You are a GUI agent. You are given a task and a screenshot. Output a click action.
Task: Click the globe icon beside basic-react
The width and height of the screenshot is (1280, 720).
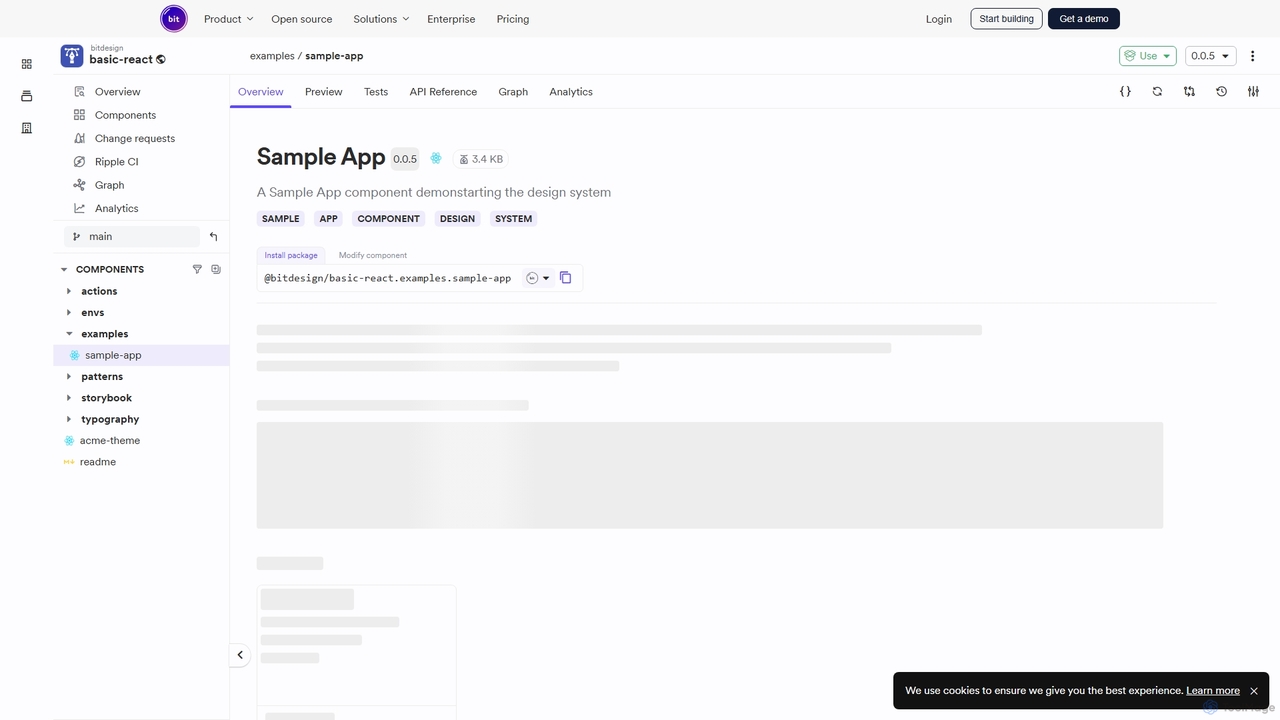pyautogui.click(x=161, y=60)
